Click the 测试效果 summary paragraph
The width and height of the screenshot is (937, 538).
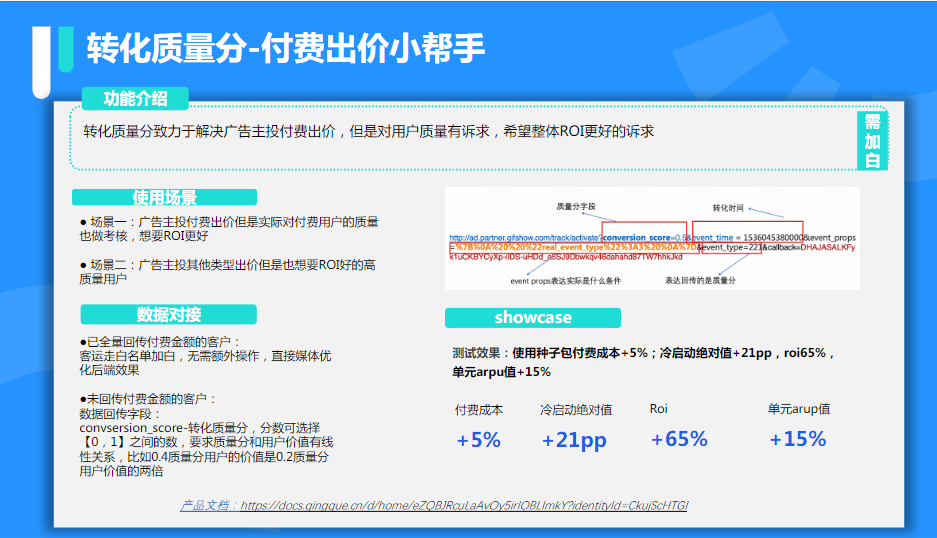pyautogui.click(x=643, y=362)
